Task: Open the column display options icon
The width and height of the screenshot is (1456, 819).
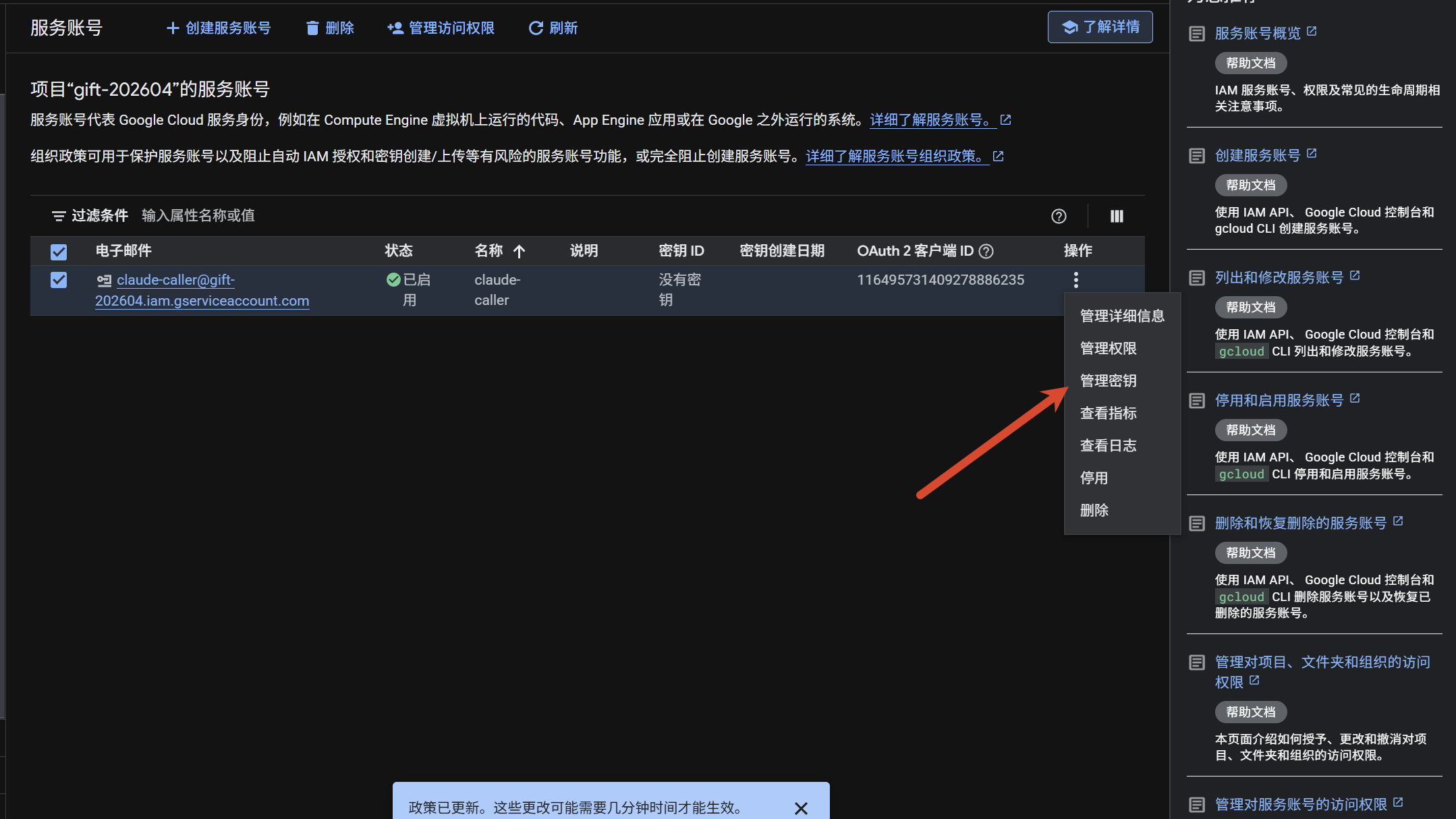Action: 1117,216
